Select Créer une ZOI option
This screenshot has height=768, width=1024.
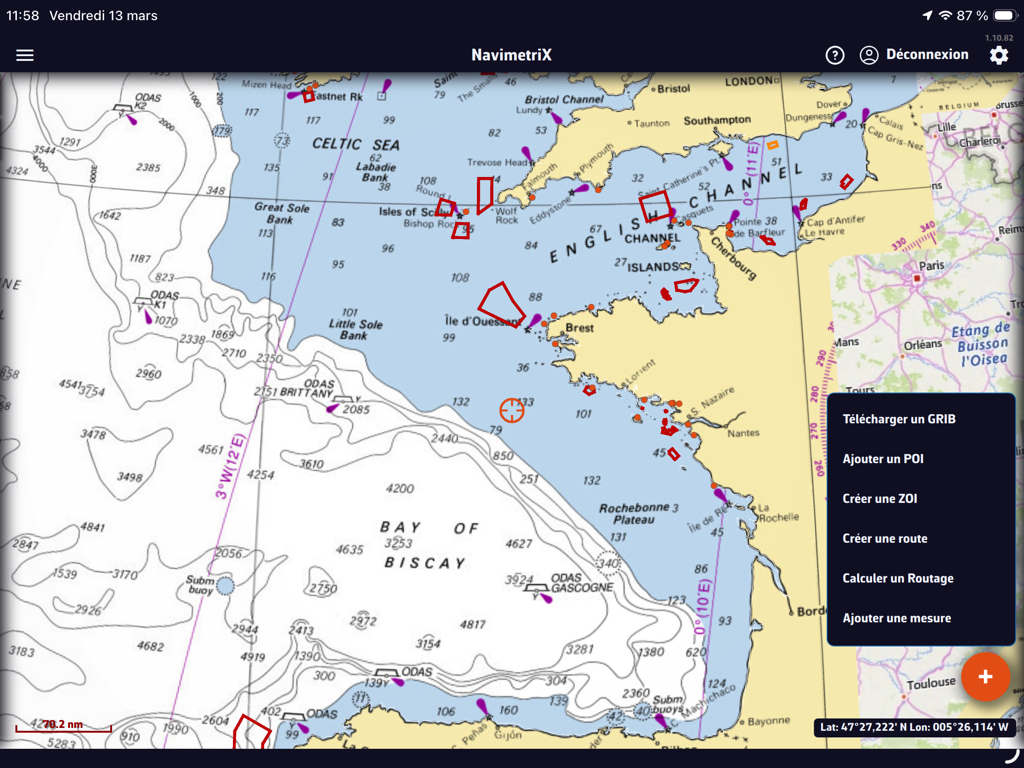click(x=880, y=499)
